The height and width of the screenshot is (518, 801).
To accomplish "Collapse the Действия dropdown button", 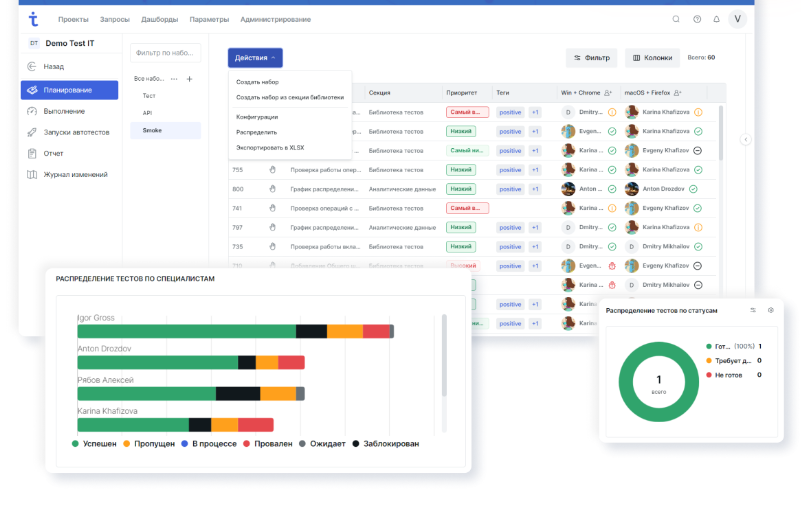I will (255, 58).
